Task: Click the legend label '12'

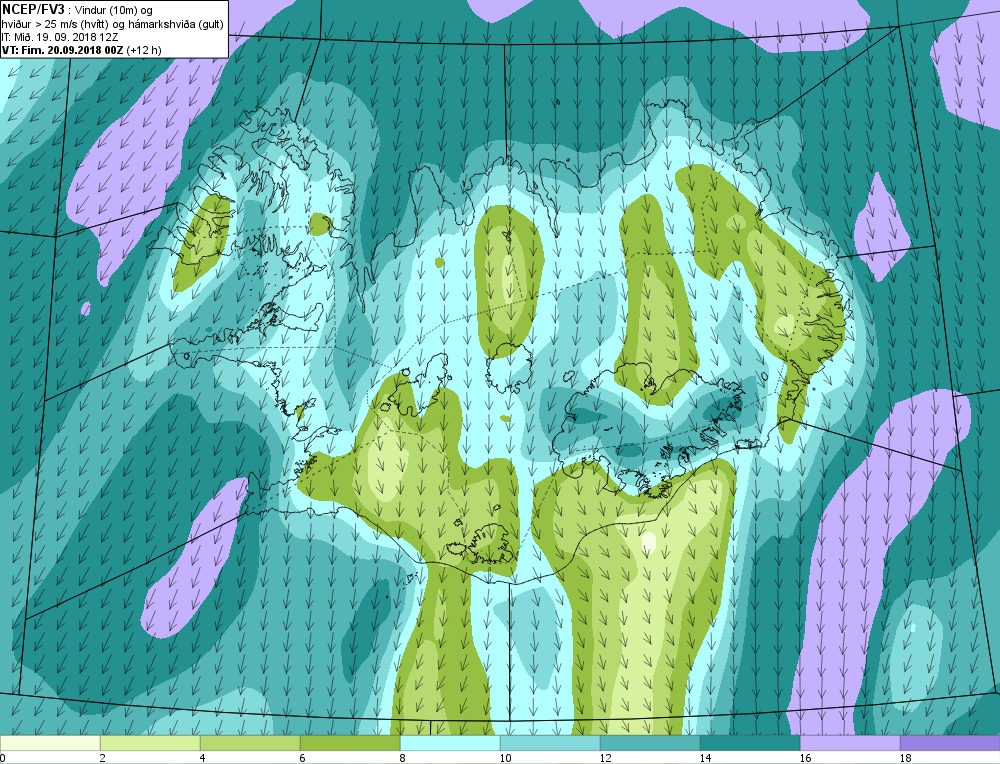Action: (605, 758)
